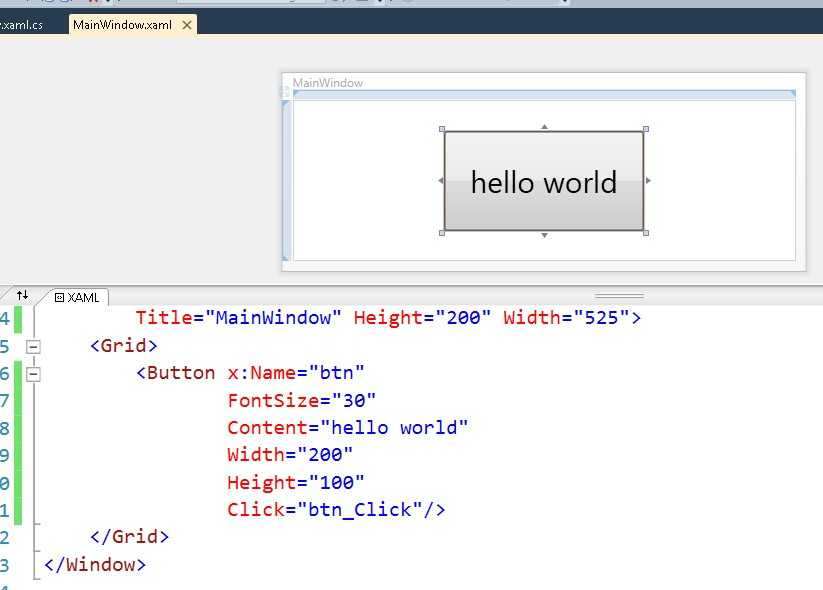The height and width of the screenshot is (590, 823).
Task: Swap the design and XAML panes
Action: [22, 296]
